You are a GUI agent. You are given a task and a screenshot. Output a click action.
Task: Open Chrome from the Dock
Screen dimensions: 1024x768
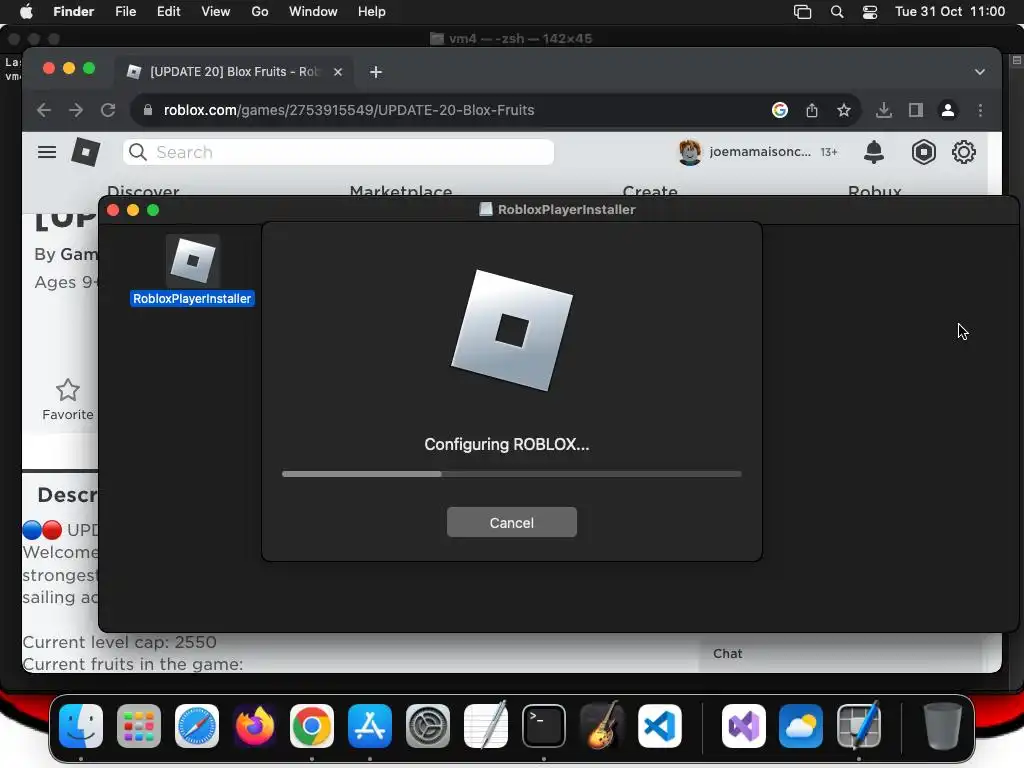312,726
